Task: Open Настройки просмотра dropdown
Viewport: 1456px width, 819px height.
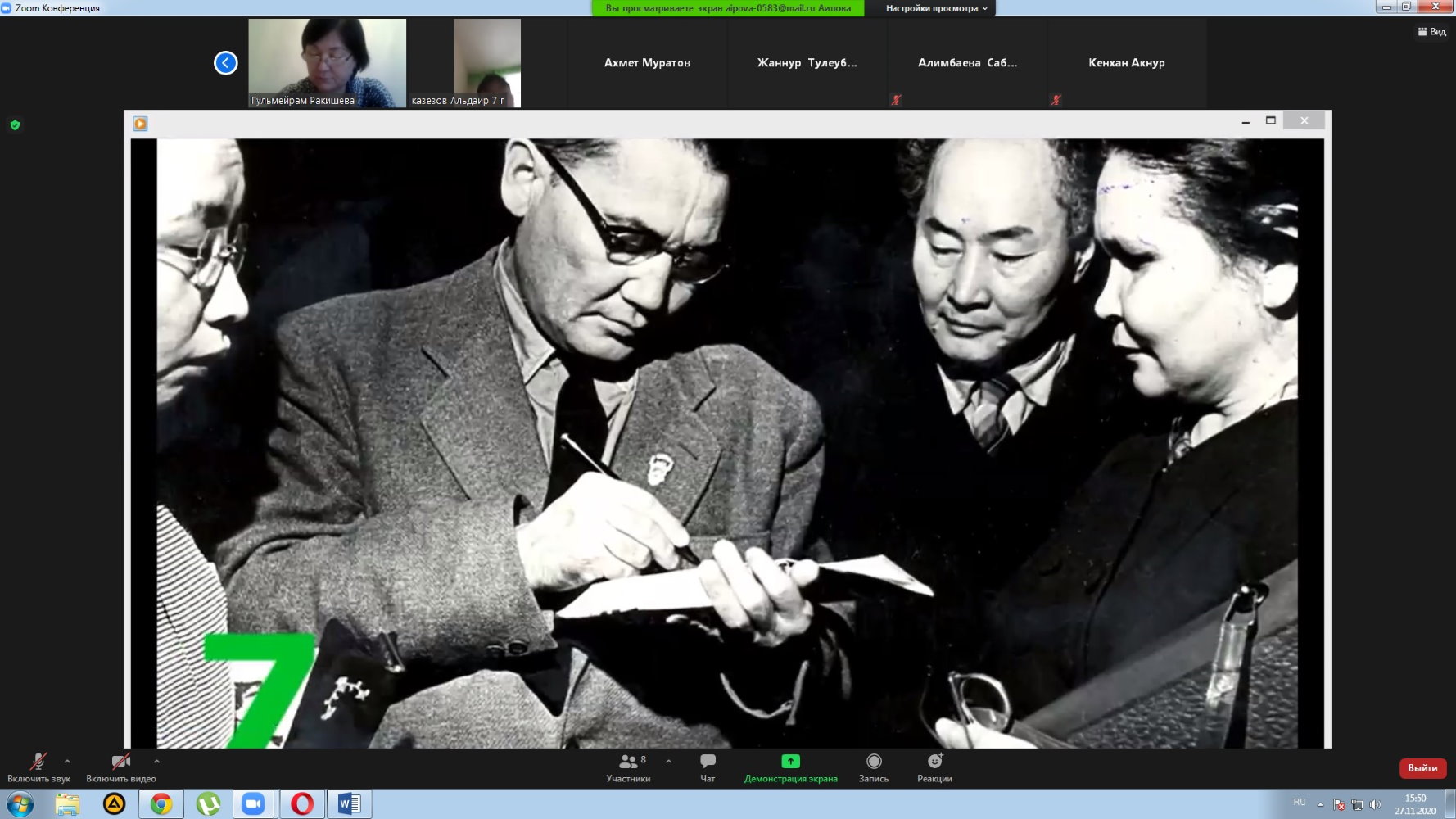Action: pyautogui.click(x=936, y=8)
